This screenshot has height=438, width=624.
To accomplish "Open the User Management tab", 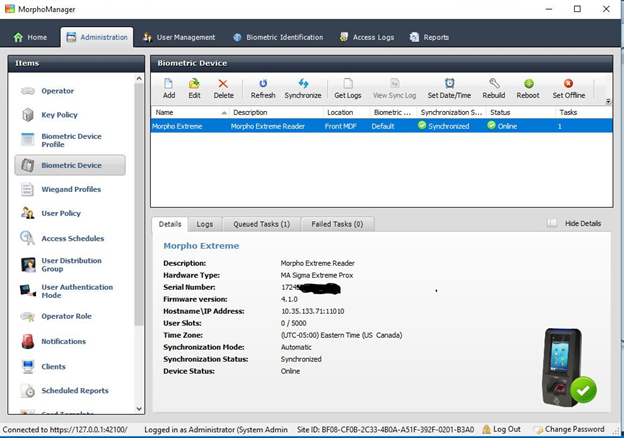I will 179,37.
